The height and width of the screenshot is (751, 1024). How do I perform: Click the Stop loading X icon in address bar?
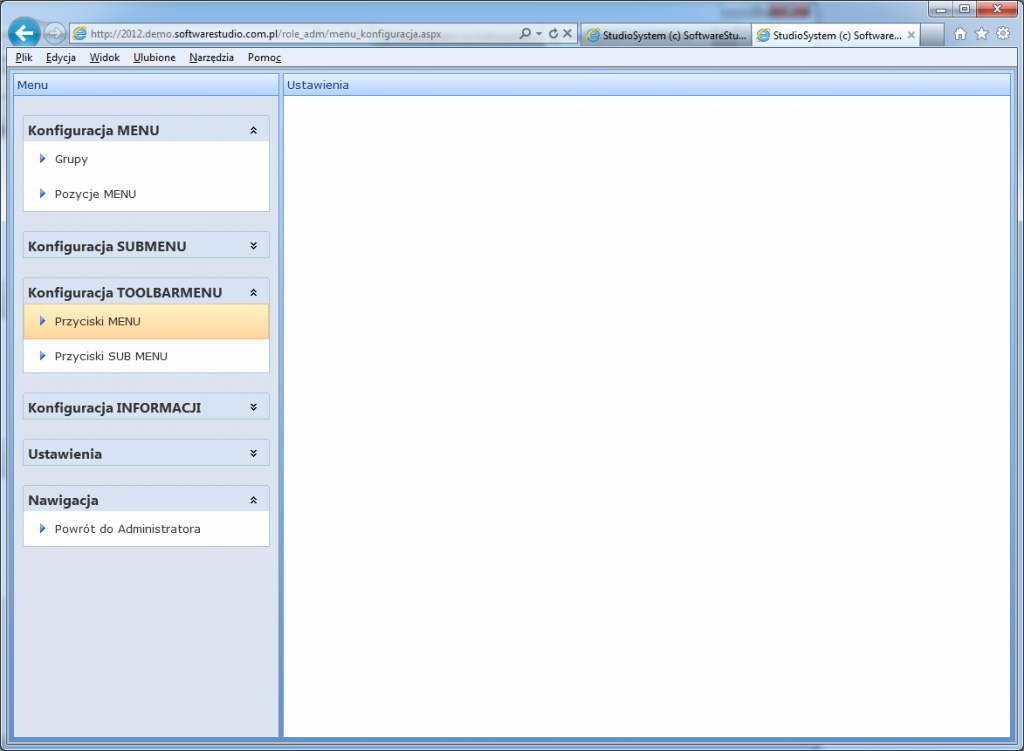tap(568, 34)
